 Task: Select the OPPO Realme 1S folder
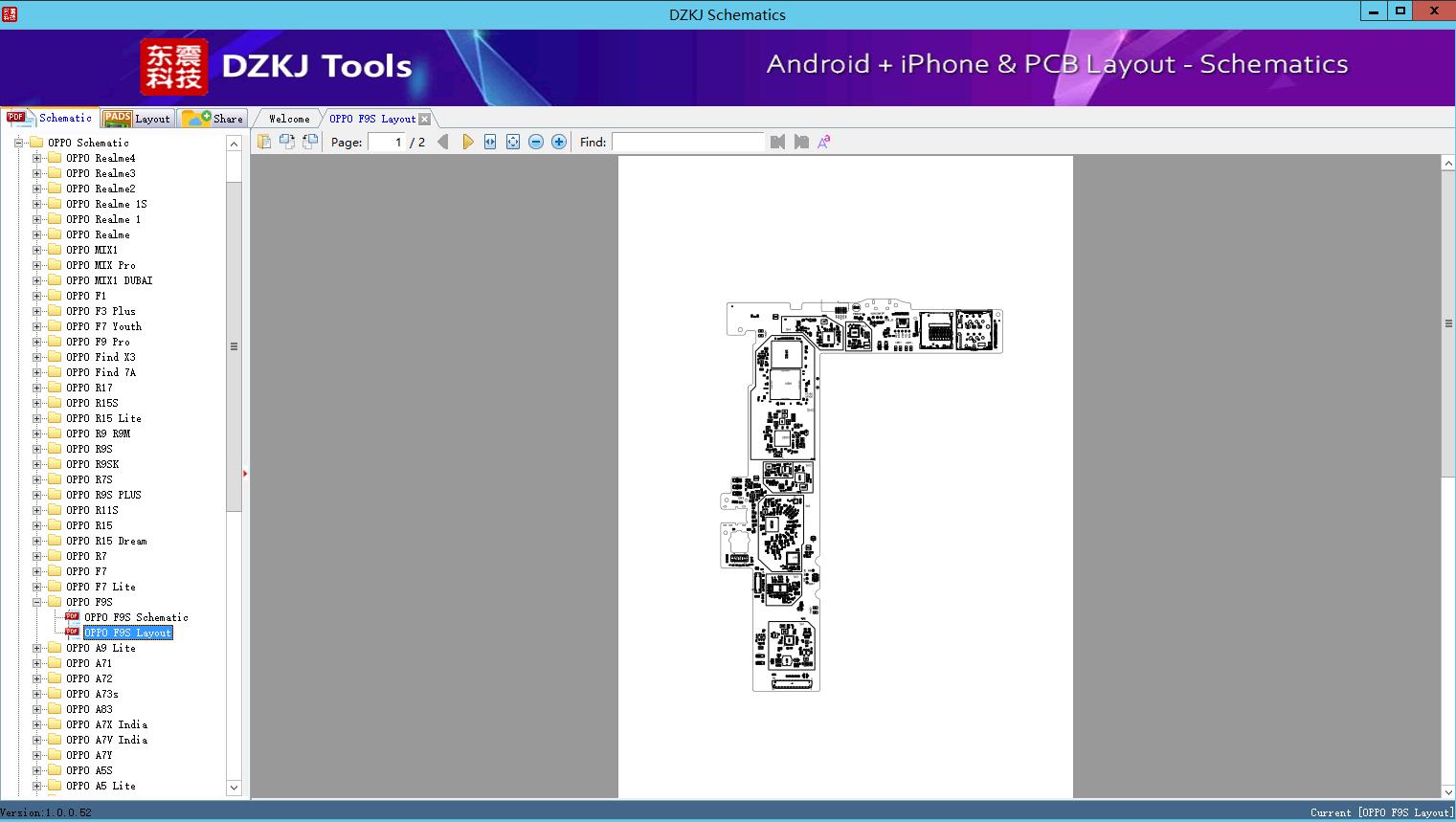106,204
